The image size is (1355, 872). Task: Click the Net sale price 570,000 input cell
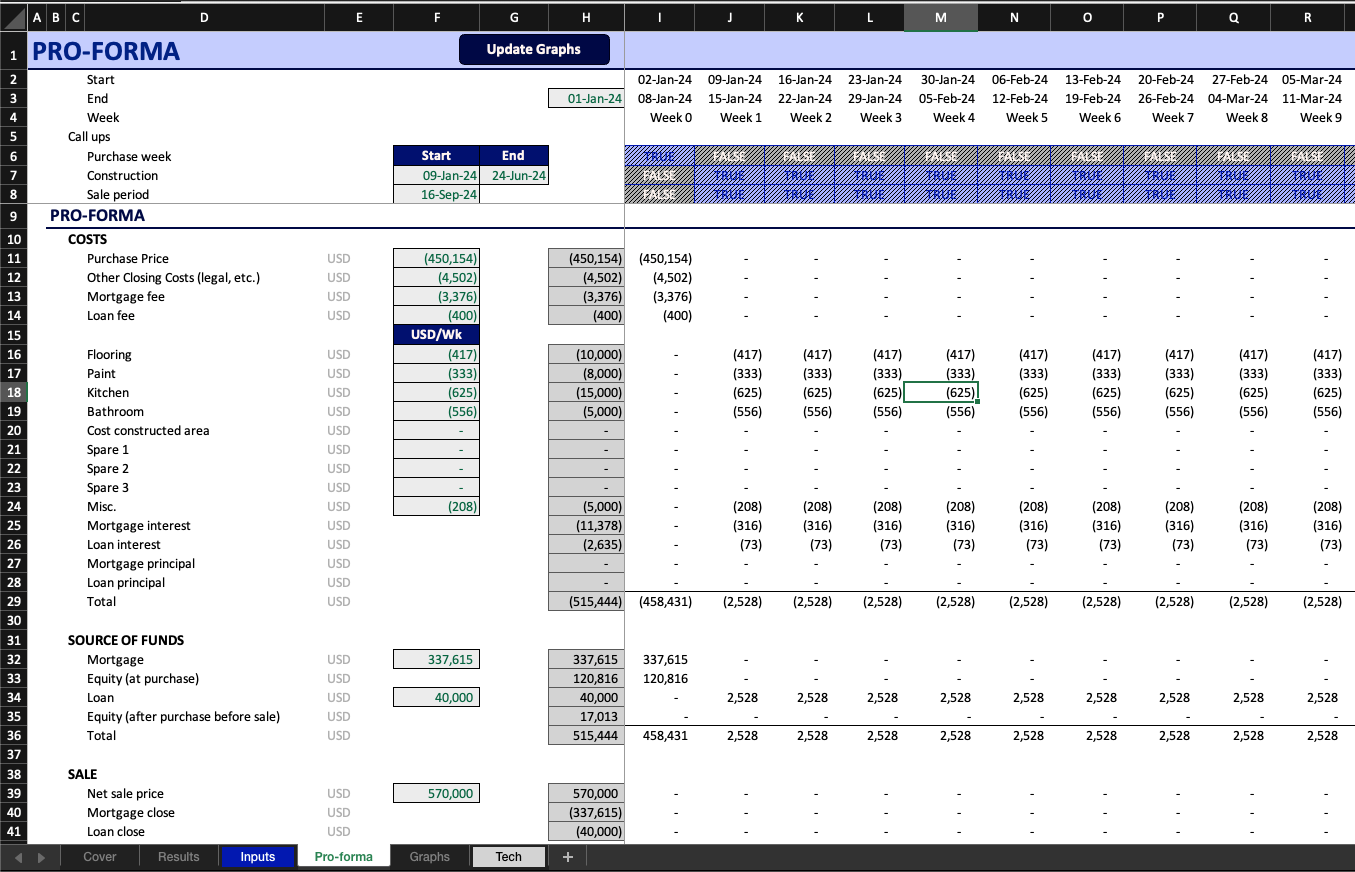[x=436, y=793]
